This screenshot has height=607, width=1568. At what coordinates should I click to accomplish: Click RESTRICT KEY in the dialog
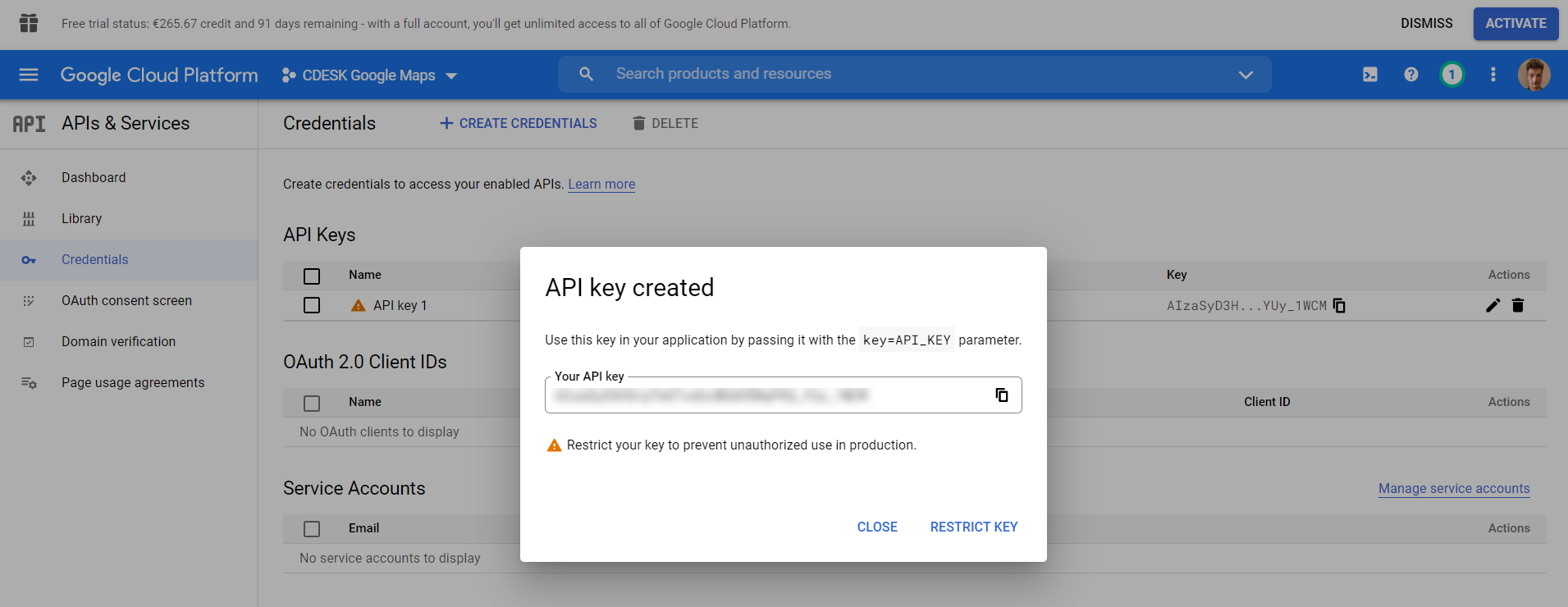(974, 527)
